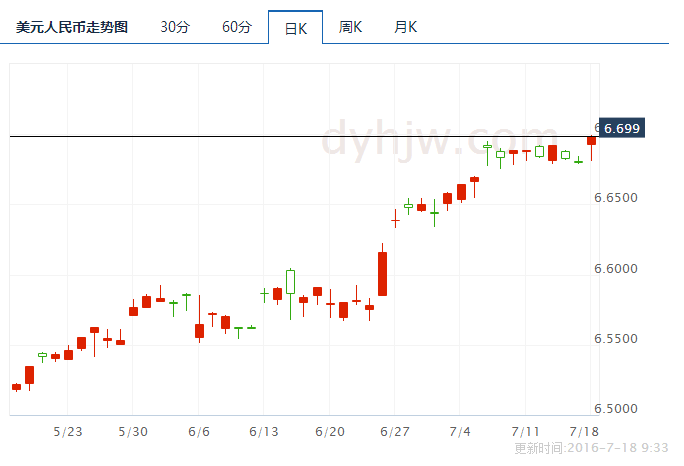Screen dimensions: 684x466
Task: Click the 7/18 date label
Action: click(584, 432)
